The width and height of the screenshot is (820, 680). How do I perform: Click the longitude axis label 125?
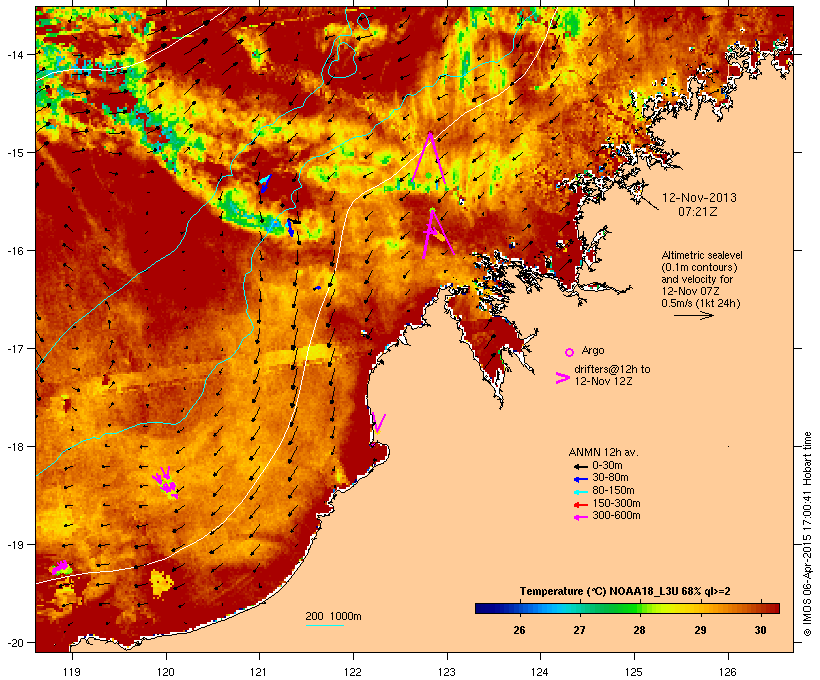coord(634,672)
